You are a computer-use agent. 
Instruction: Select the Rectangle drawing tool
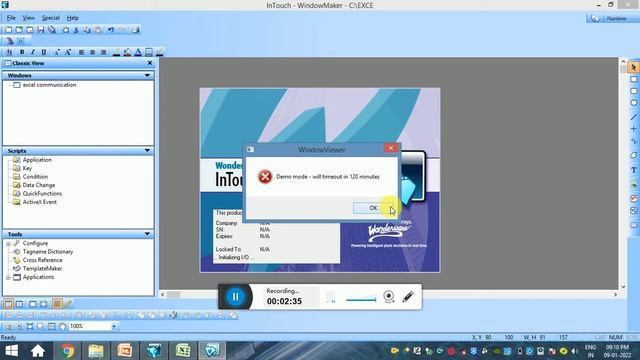[x=633, y=80]
